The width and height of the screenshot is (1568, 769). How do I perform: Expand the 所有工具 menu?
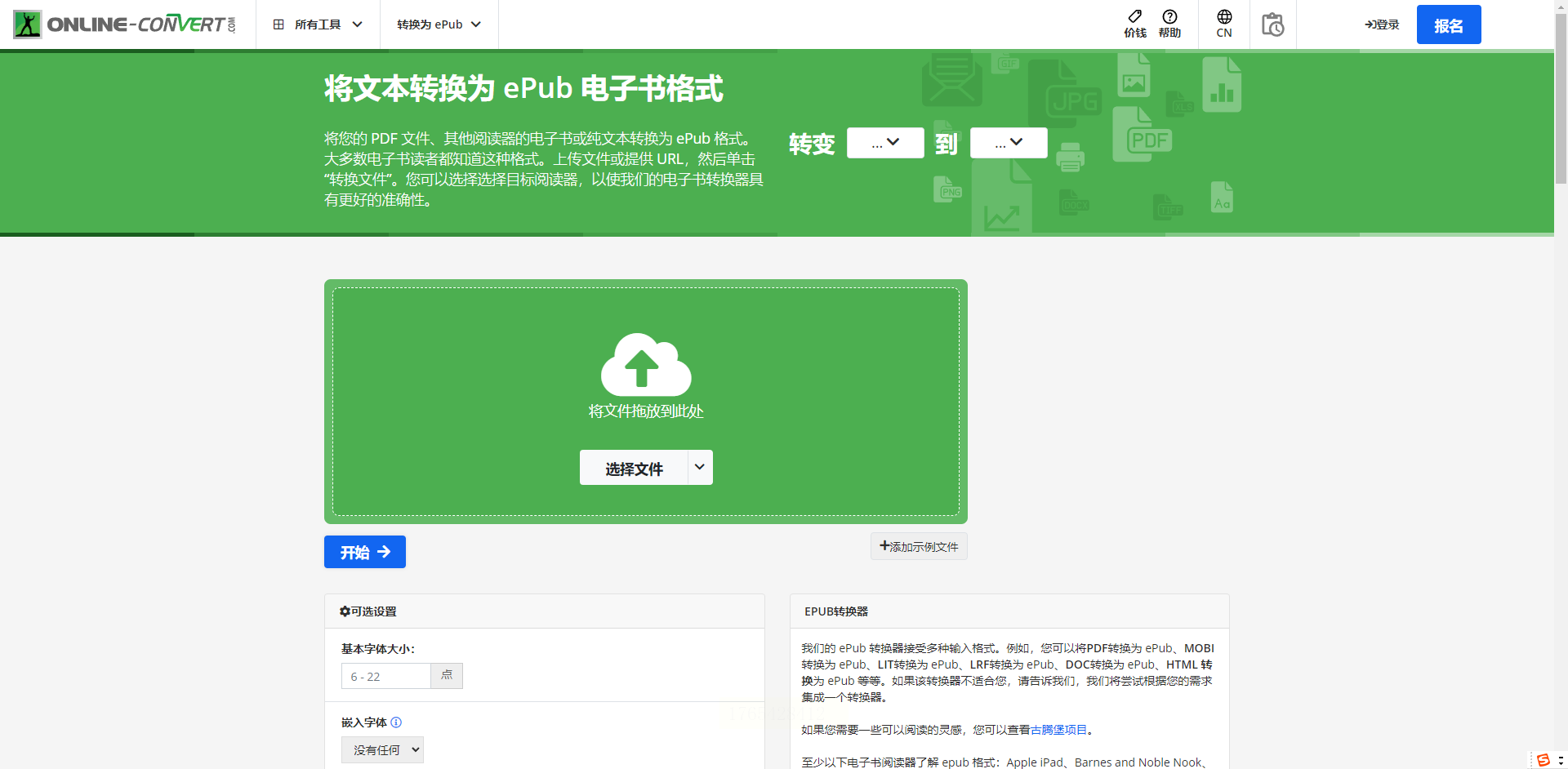click(x=318, y=24)
